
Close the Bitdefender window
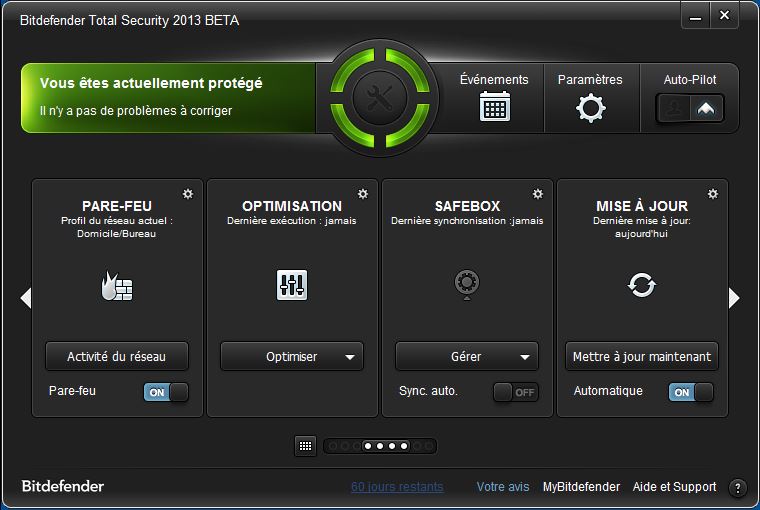point(724,16)
